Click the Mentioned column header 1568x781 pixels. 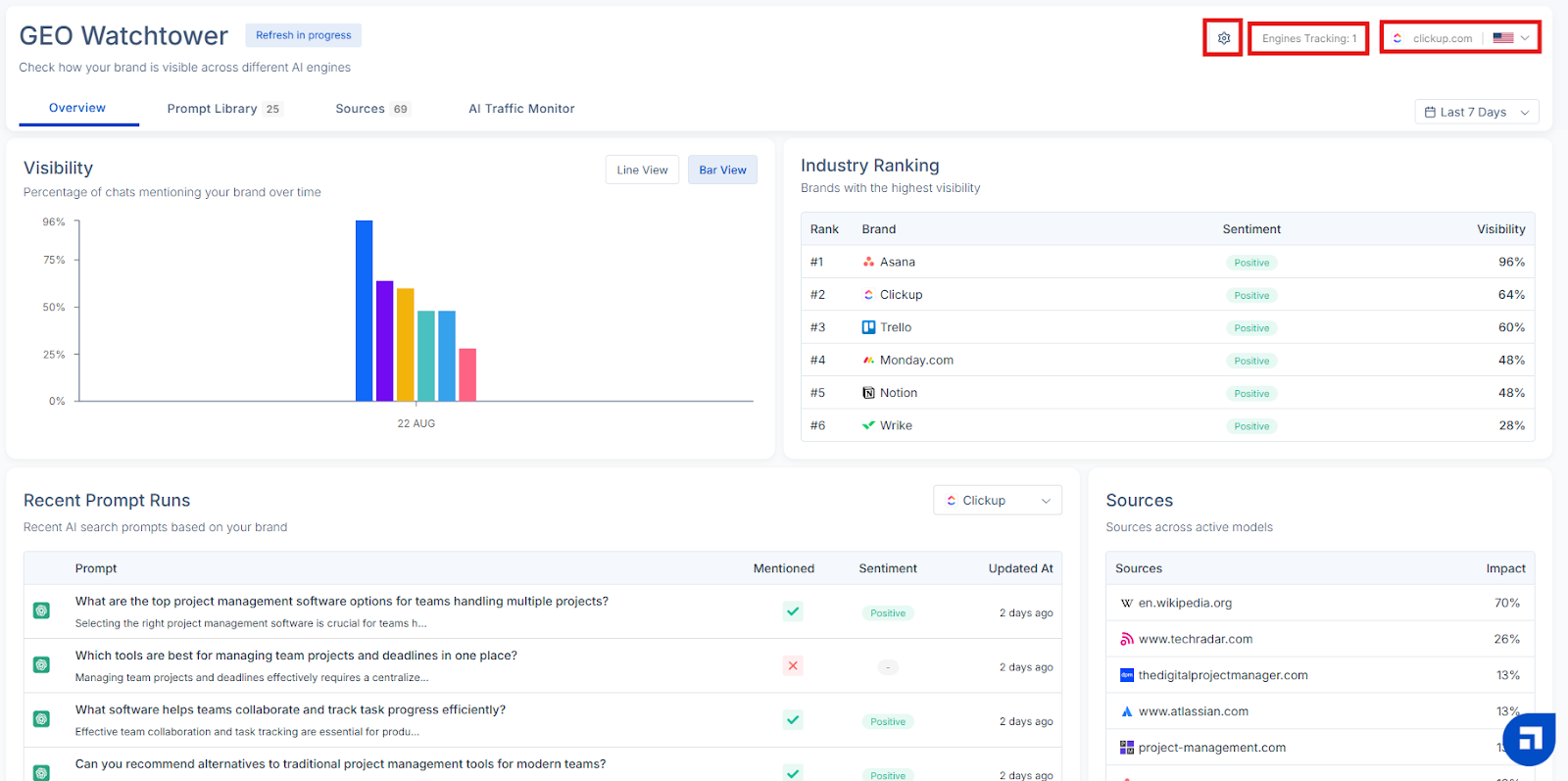784,568
